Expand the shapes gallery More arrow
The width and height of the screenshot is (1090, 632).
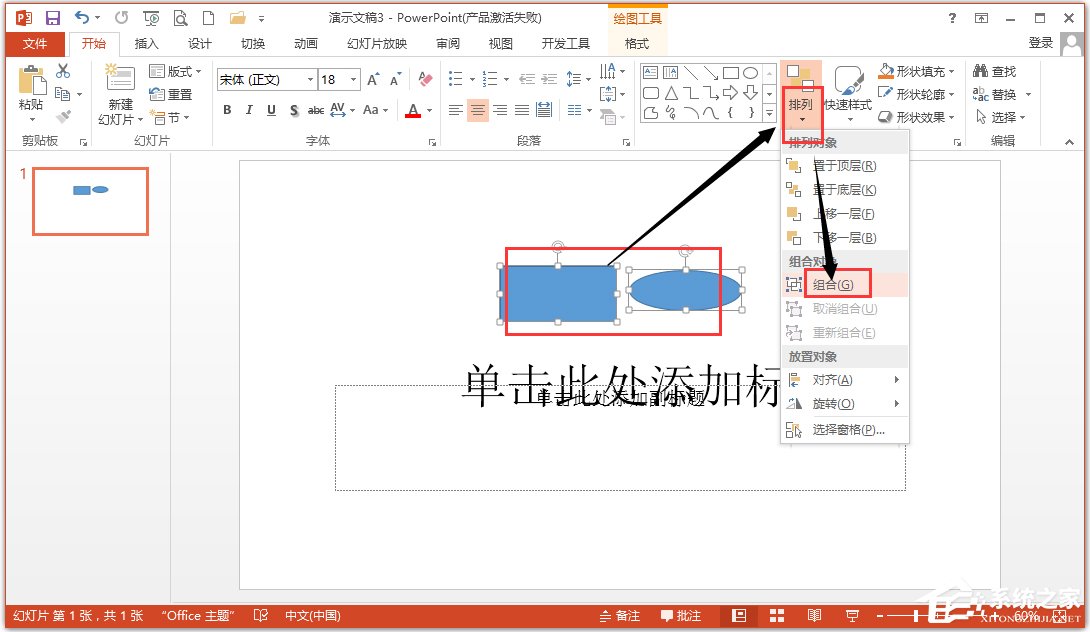click(x=770, y=112)
